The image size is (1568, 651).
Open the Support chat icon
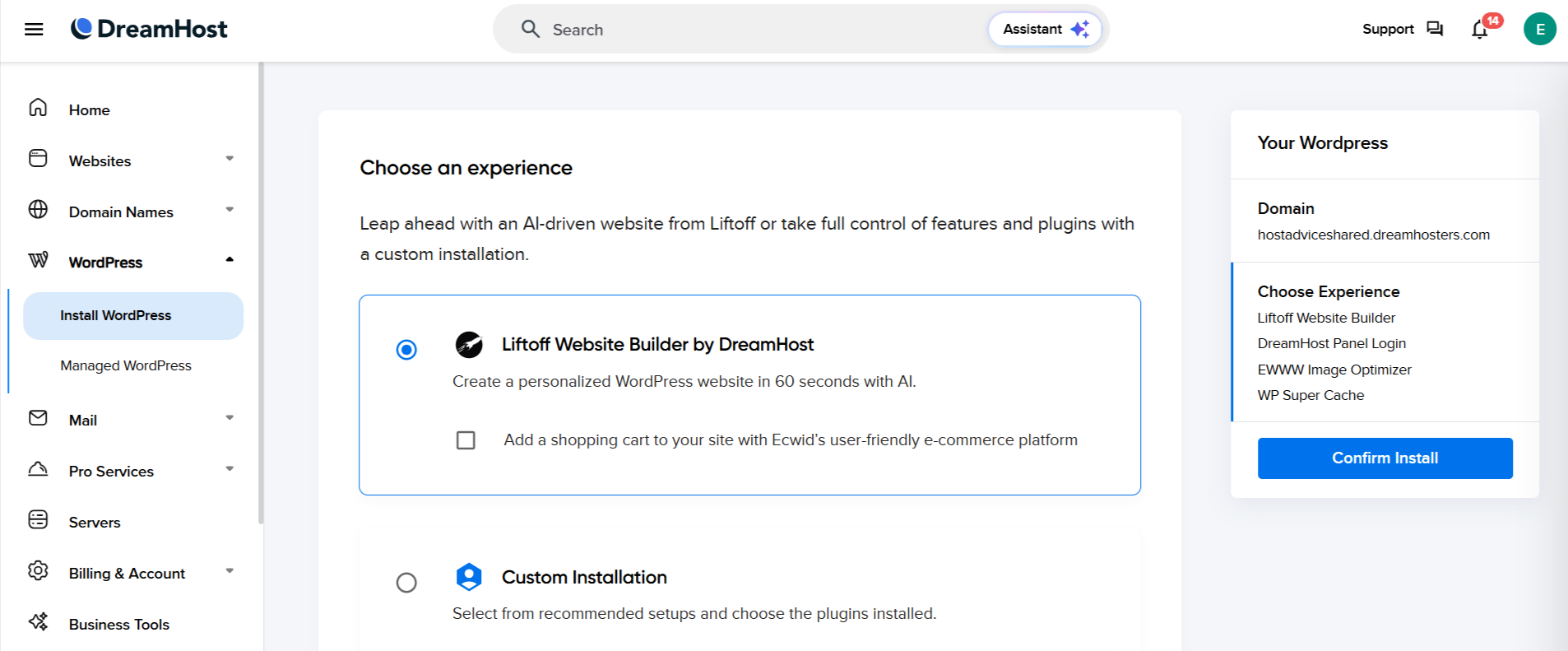[1435, 29]
